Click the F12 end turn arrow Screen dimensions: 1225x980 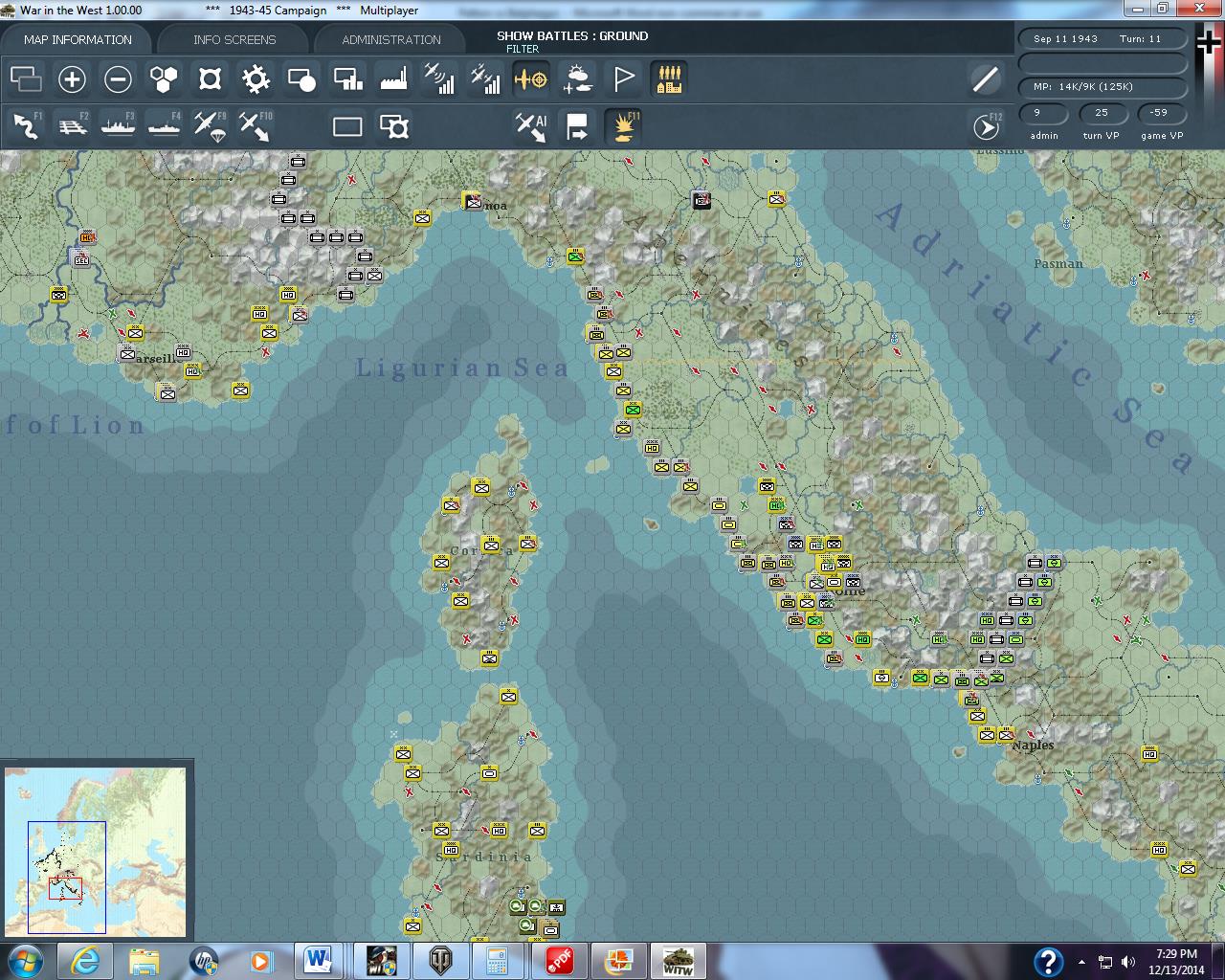[986, 126]
